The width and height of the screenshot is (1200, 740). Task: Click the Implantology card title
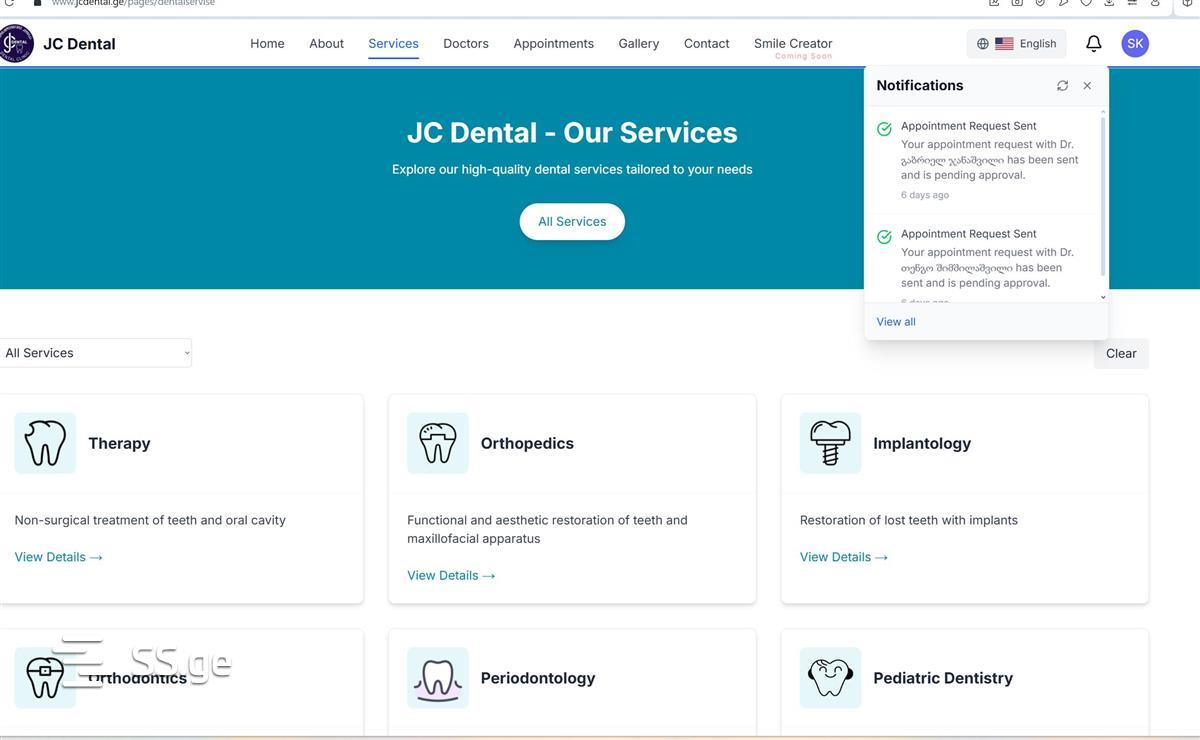(922, 443)
